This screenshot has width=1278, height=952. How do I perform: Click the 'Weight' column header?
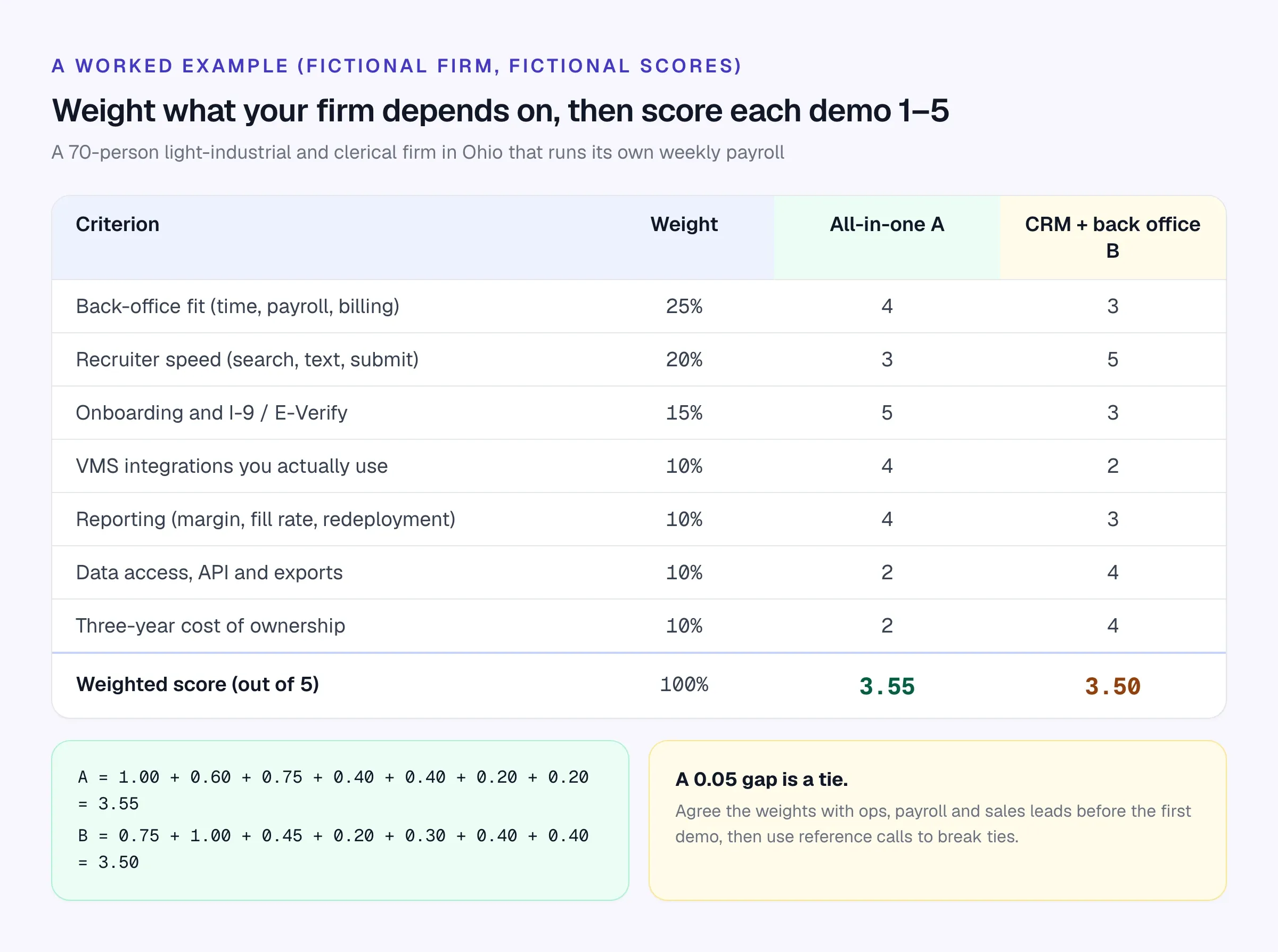[x=683, y=224]
